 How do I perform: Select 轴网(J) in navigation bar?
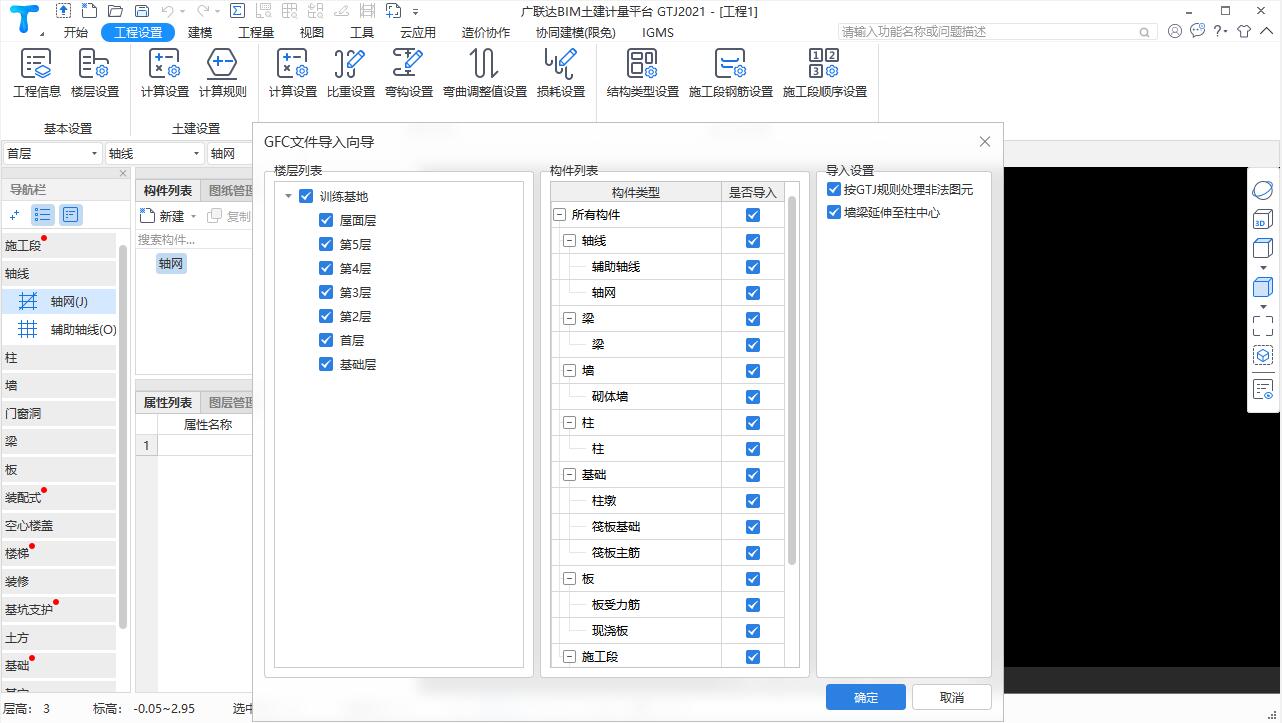(60, 301)
